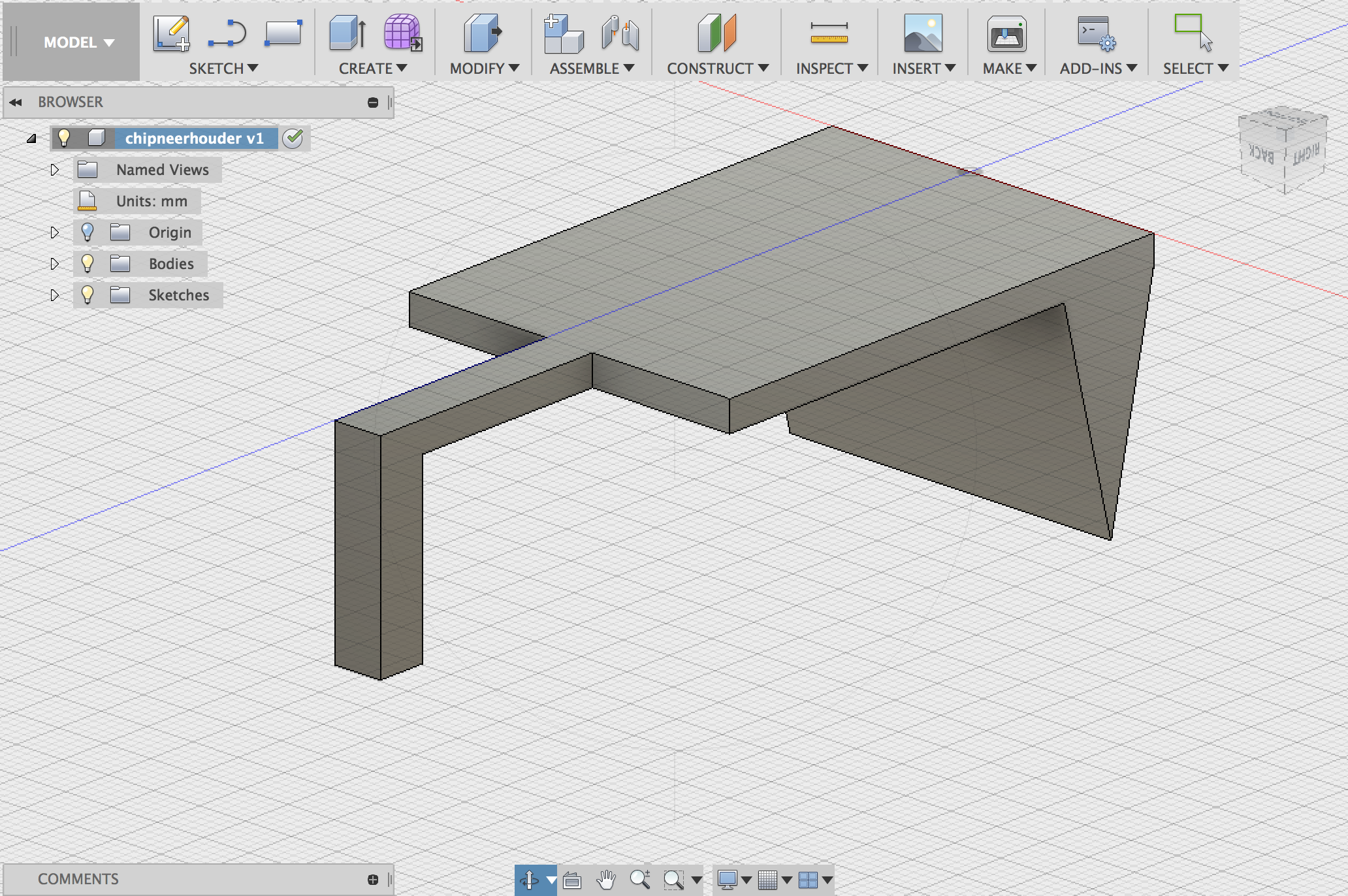Click the New Component assemble icon
The image size is (1348, 896).
pos(564,33)
